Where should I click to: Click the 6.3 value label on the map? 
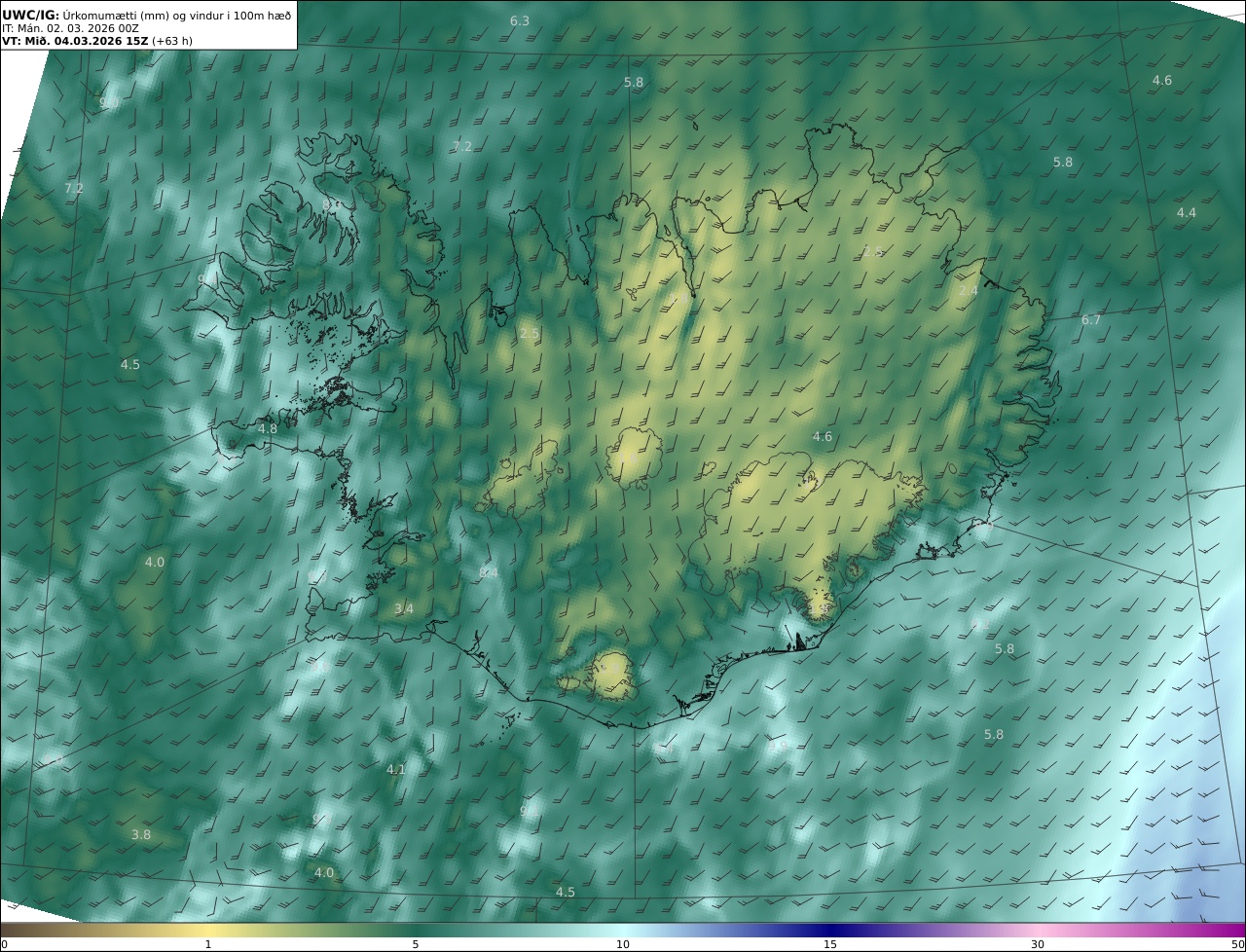coord(520,20)
